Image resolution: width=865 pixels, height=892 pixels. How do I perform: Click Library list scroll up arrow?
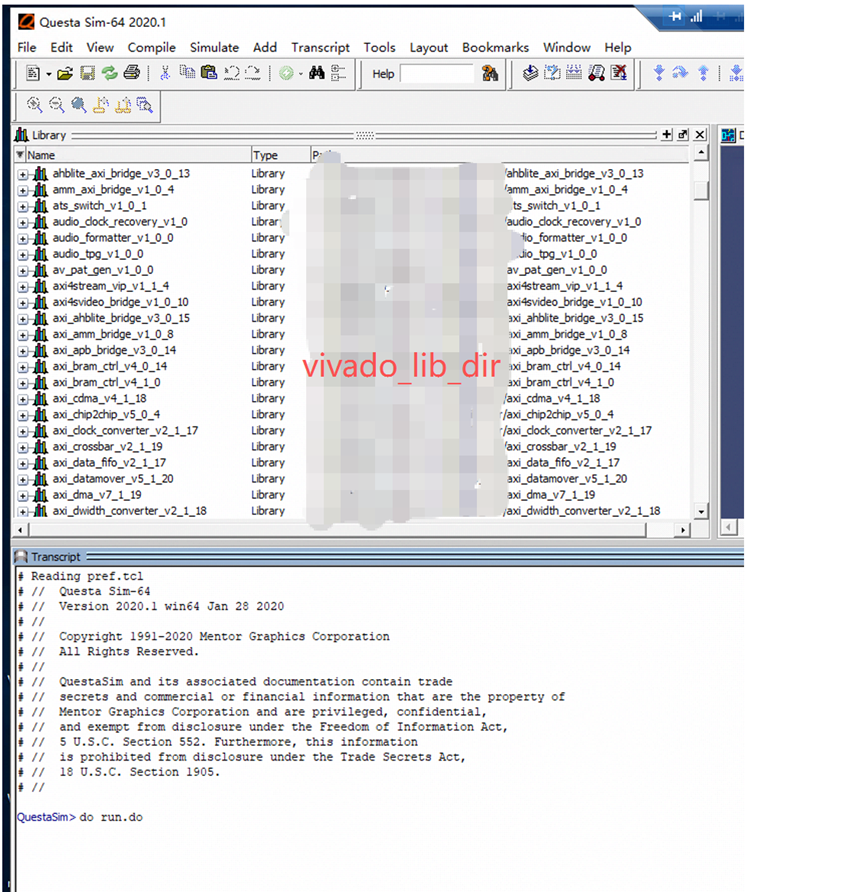(x=701, y=152)
